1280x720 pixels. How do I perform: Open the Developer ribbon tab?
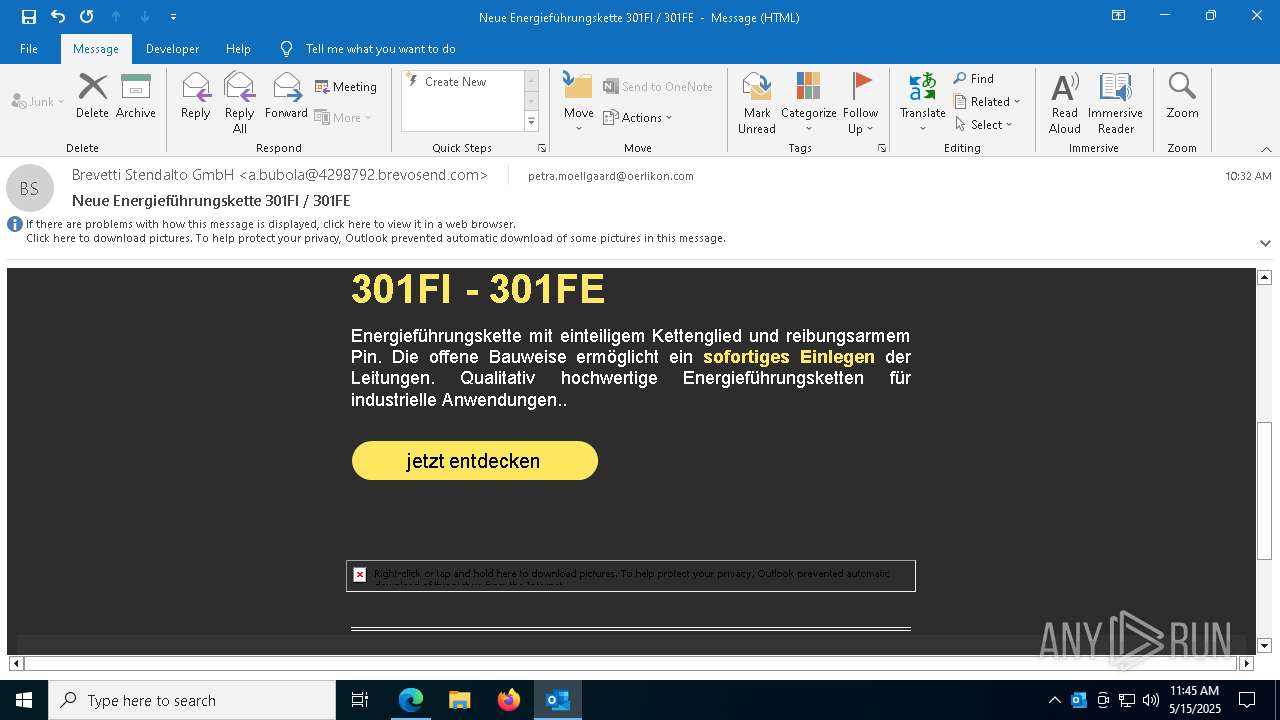tap(172, 48)
